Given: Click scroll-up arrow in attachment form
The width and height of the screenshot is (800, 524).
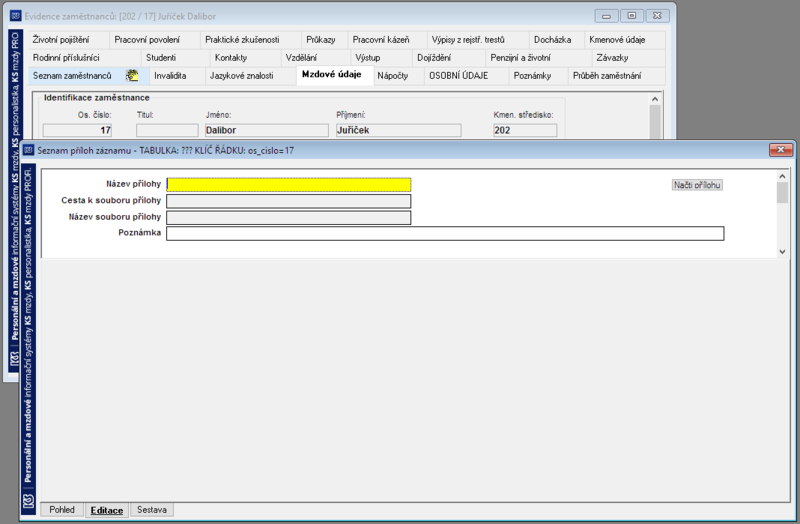Looking at the screenshot, I should 782,177.
